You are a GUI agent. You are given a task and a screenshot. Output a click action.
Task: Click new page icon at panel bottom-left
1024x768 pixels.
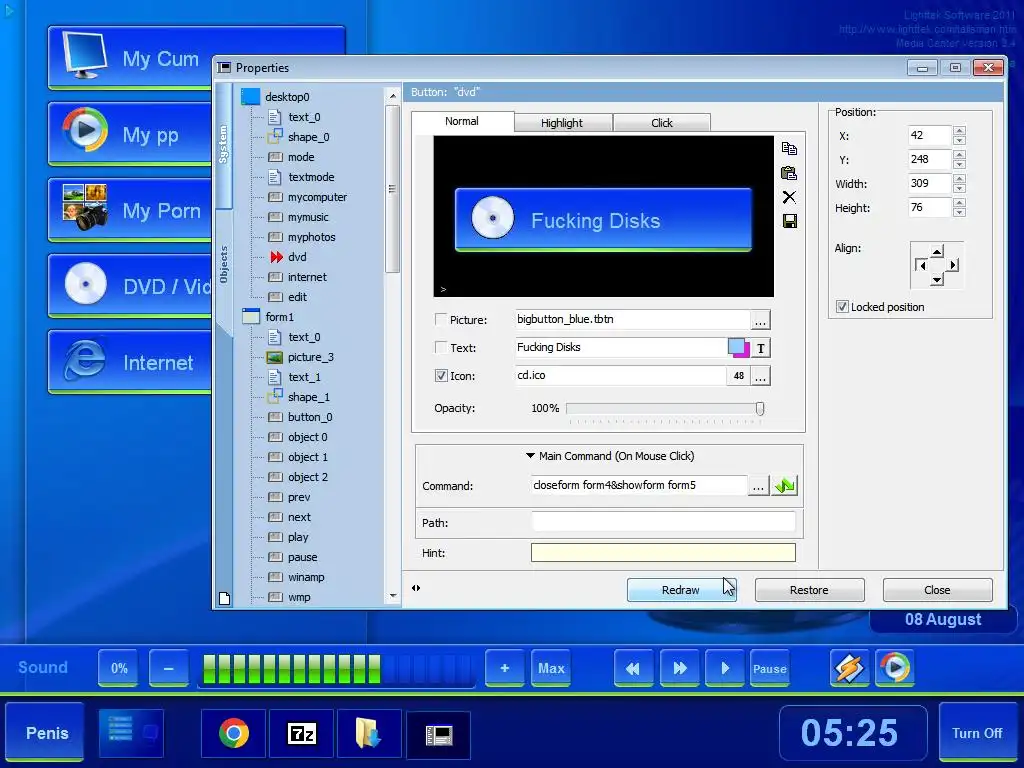(225, 598)
